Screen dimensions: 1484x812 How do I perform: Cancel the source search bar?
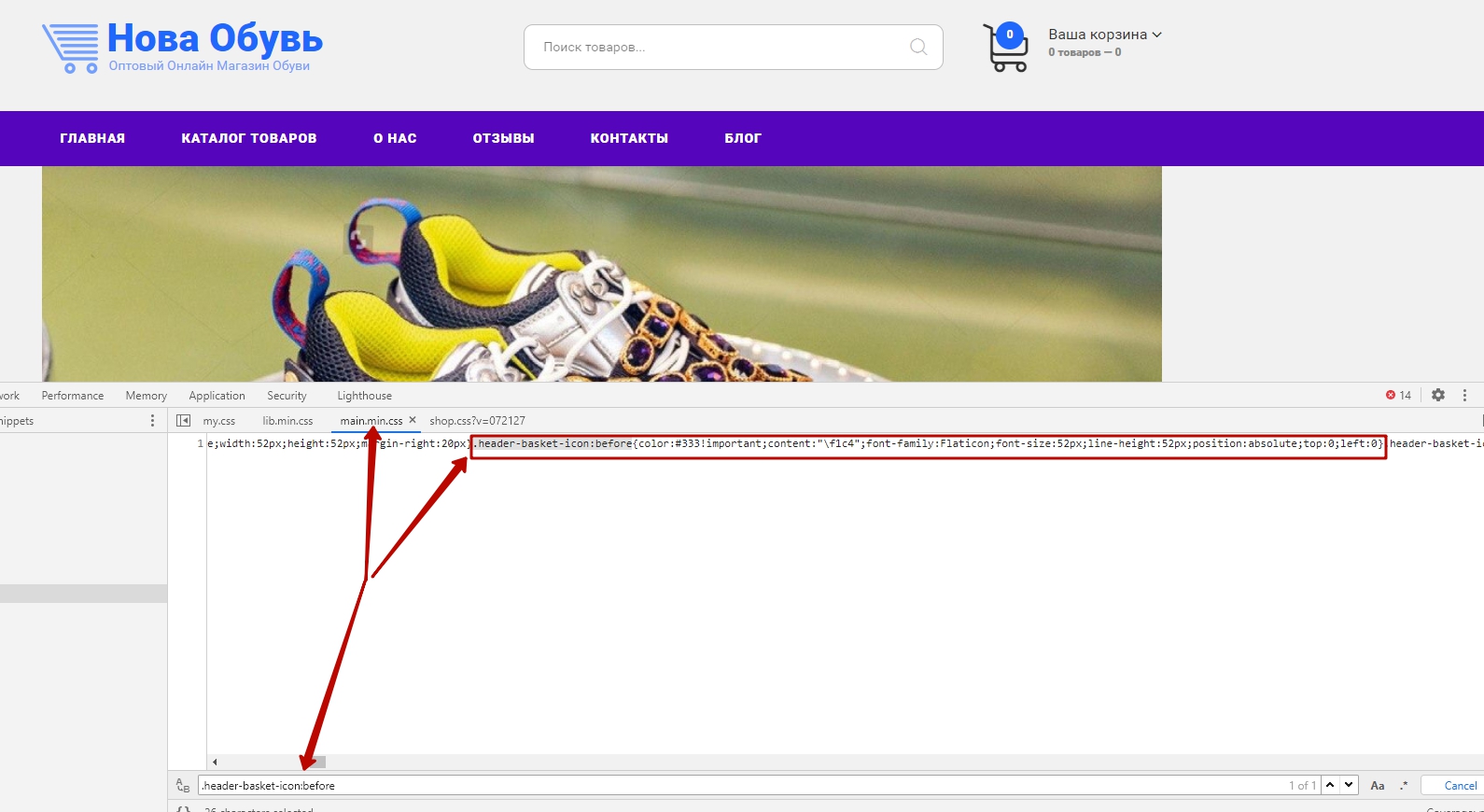tap(1460, 785)
